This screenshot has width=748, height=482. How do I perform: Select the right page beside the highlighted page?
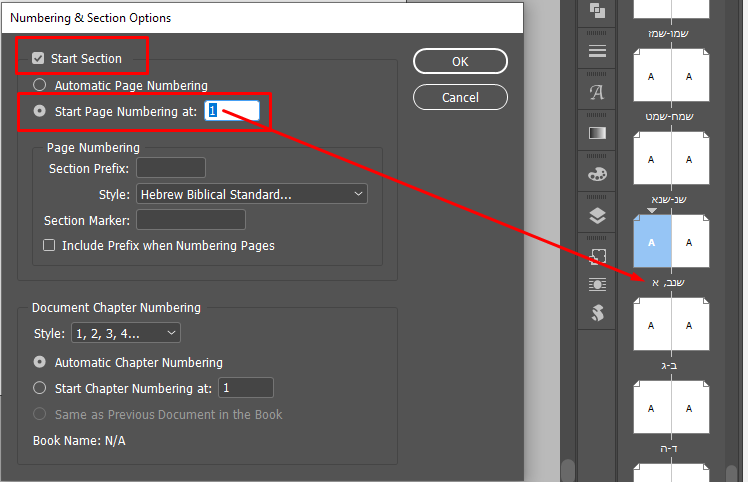tap(690, 241)
